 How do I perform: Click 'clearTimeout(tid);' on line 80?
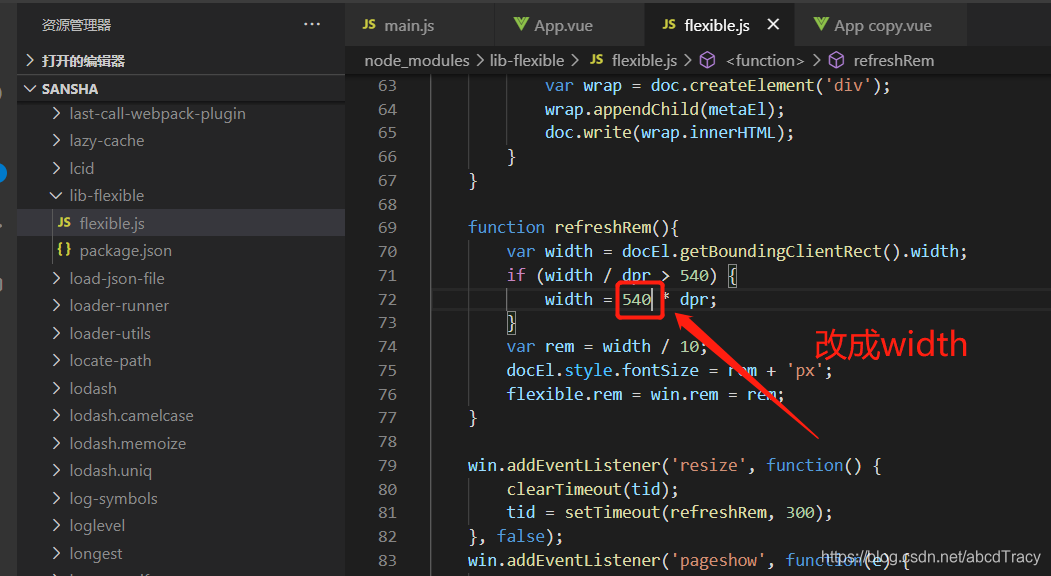(x=593, y=489)
